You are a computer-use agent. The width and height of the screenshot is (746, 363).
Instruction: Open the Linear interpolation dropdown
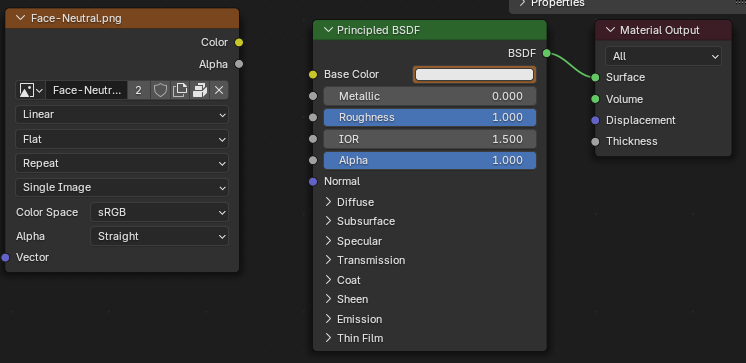(x=122, y=115)
